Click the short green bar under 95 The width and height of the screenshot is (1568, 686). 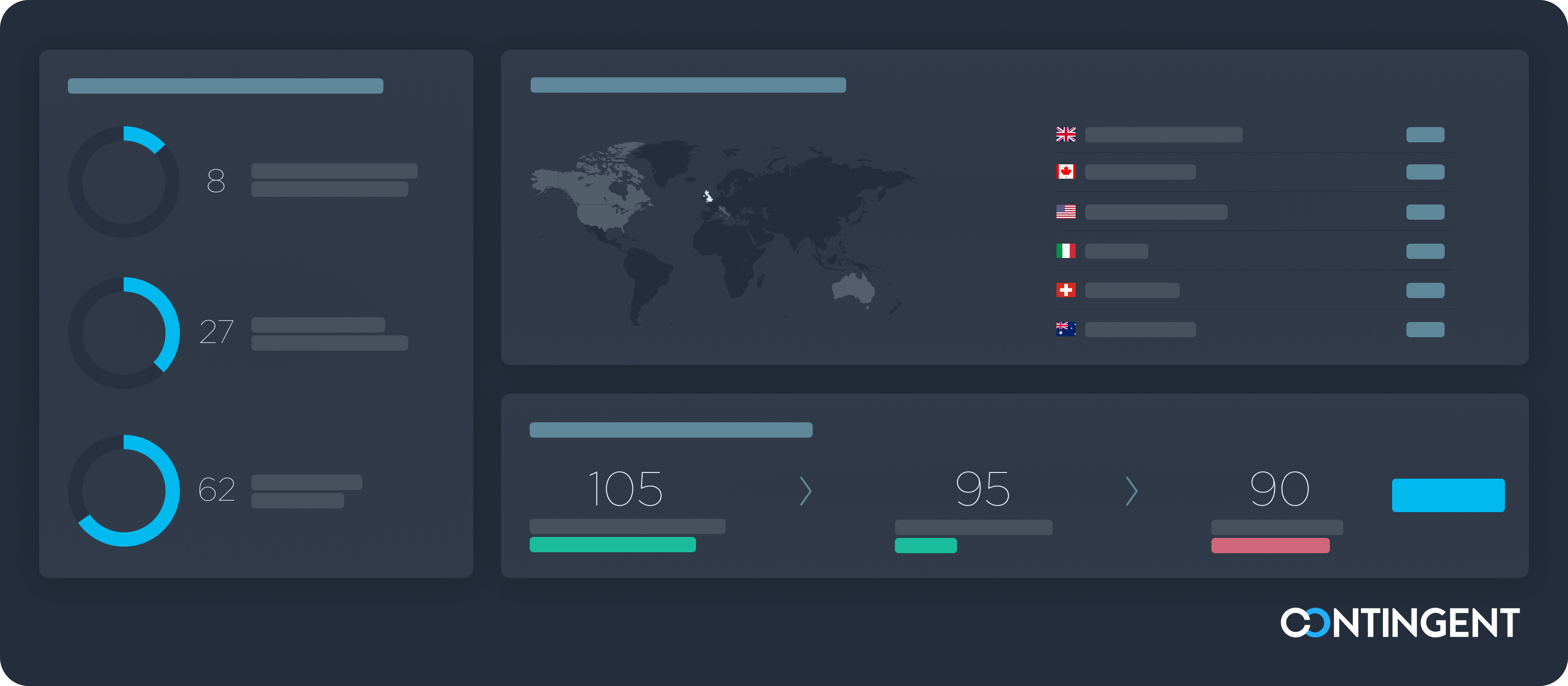(925, 546)
